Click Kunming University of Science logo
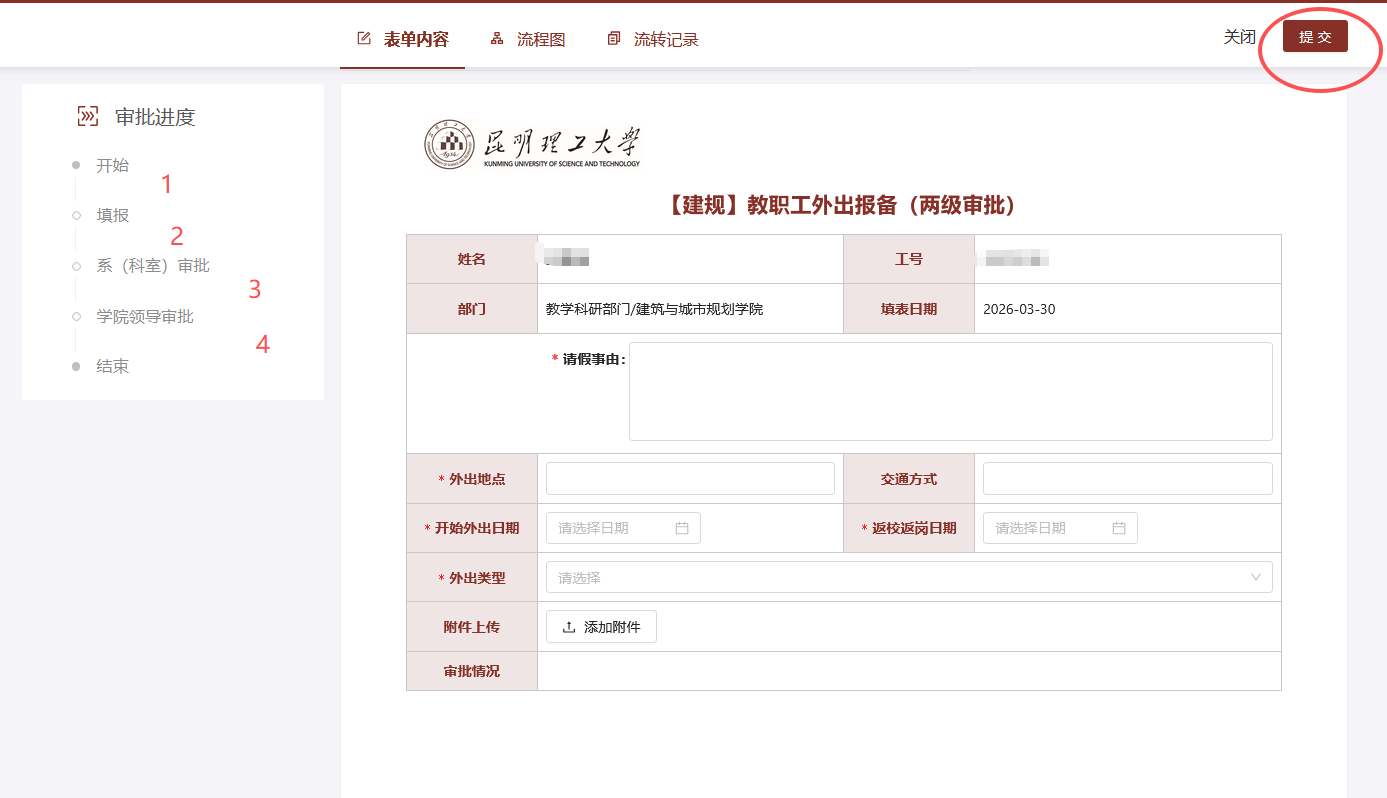 coord(532,145)
